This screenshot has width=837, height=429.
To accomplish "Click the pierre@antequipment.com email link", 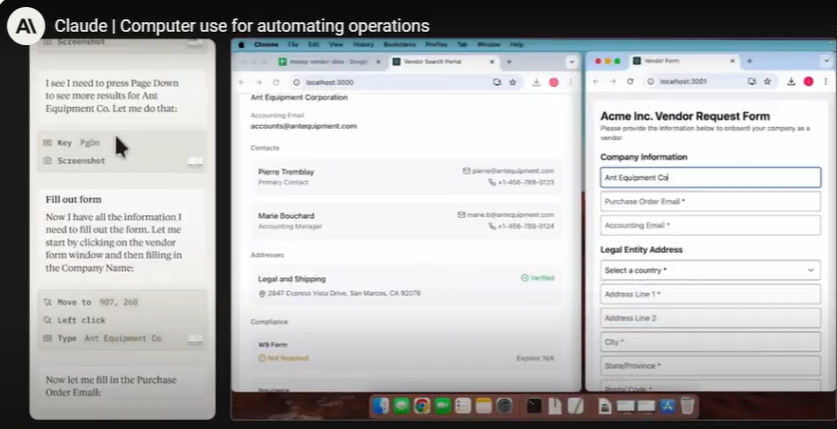I will tap(513, 171).
